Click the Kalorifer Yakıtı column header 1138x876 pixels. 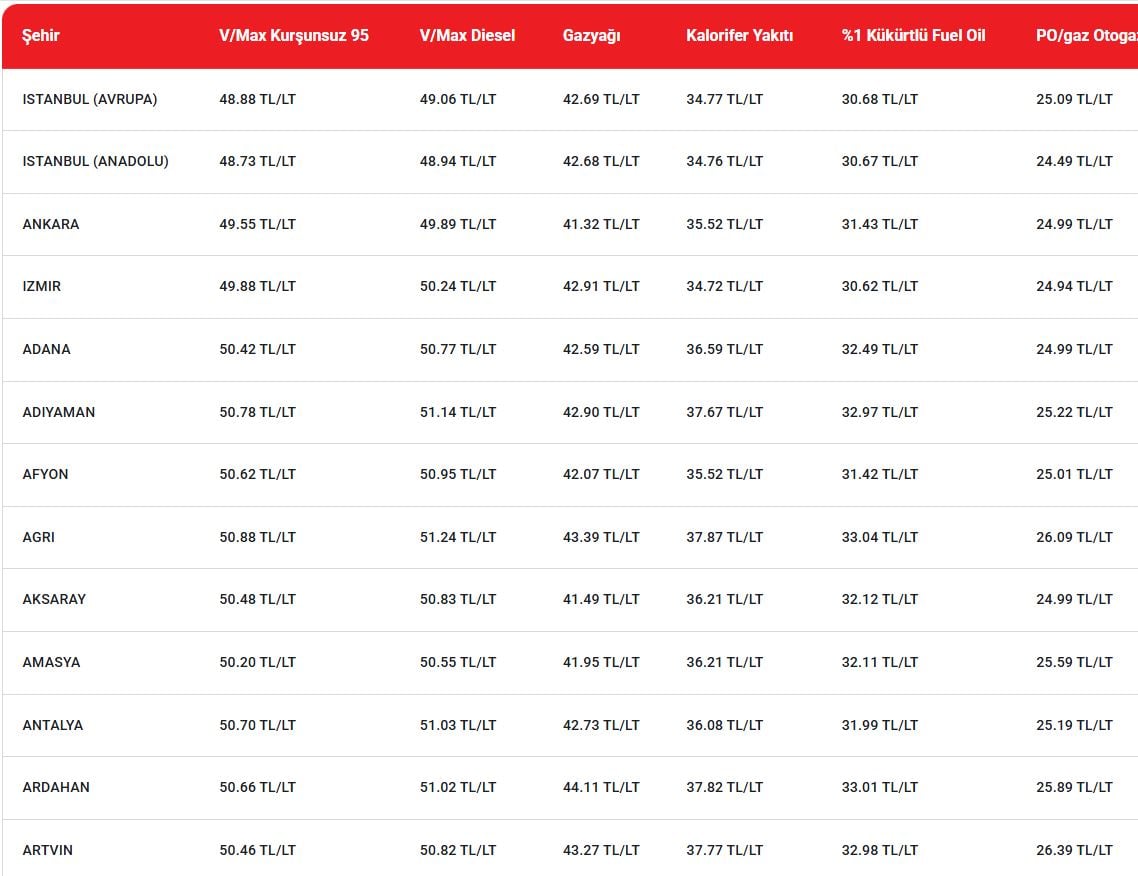(x=740, y=36)
